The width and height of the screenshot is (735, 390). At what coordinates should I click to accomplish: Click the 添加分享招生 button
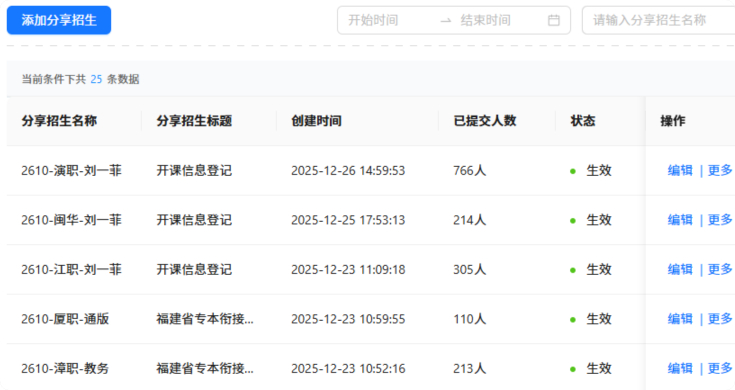tap(59, 20)
